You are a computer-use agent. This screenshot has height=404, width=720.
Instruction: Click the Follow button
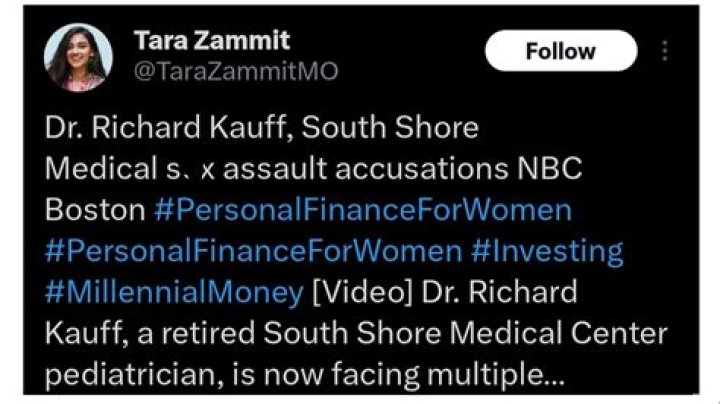coord(560,51)
